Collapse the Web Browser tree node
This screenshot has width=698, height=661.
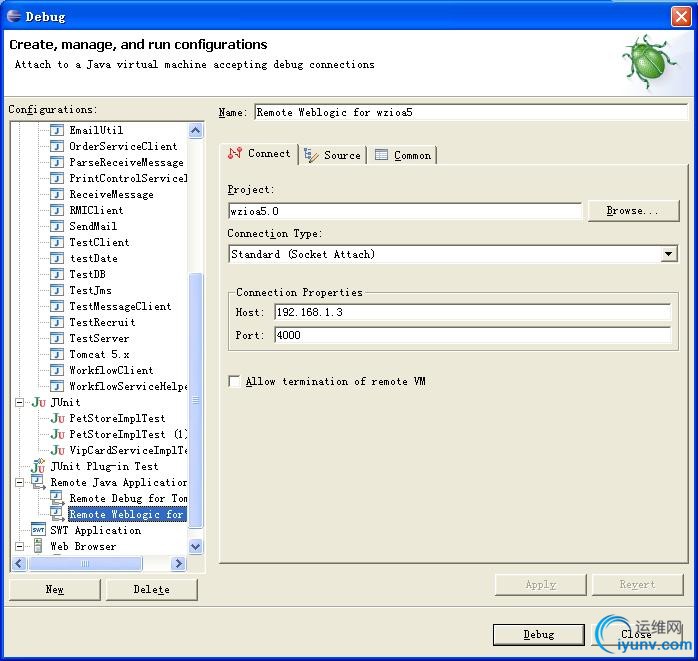tap(20, 546)
